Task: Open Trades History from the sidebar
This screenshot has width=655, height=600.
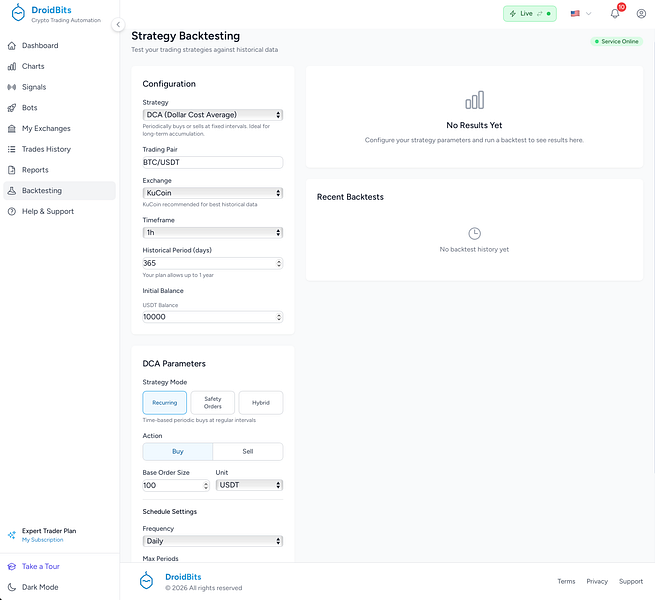Action: click(x=59, y=149)
